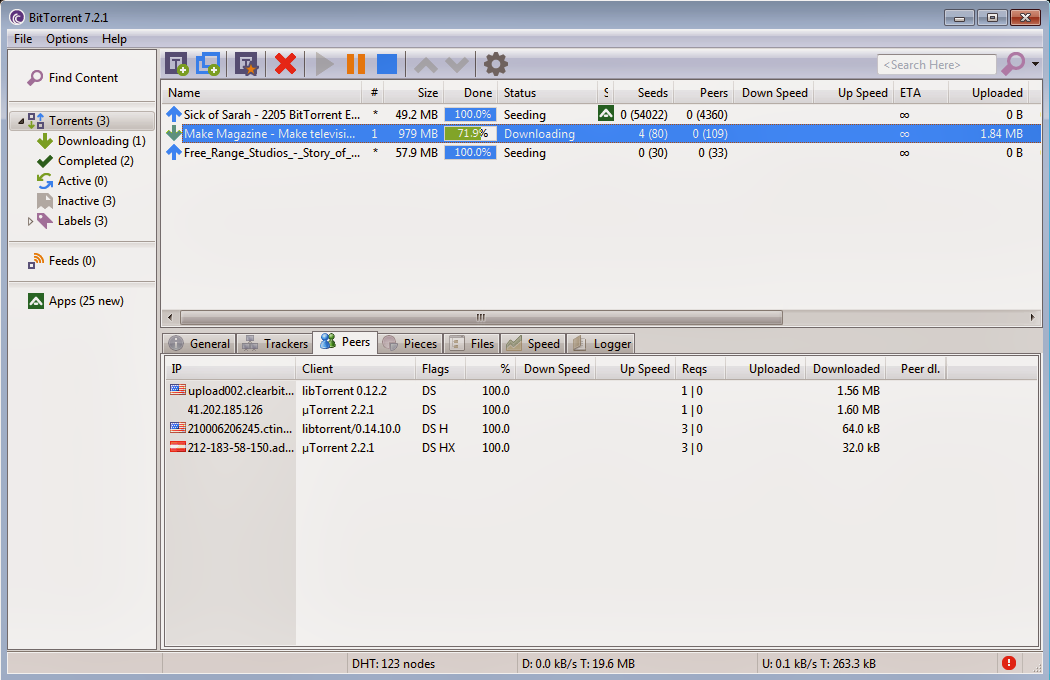The image size is (1050, 680).
Task: Sort torrents by Name column header
Action: (x=261, y=93)
